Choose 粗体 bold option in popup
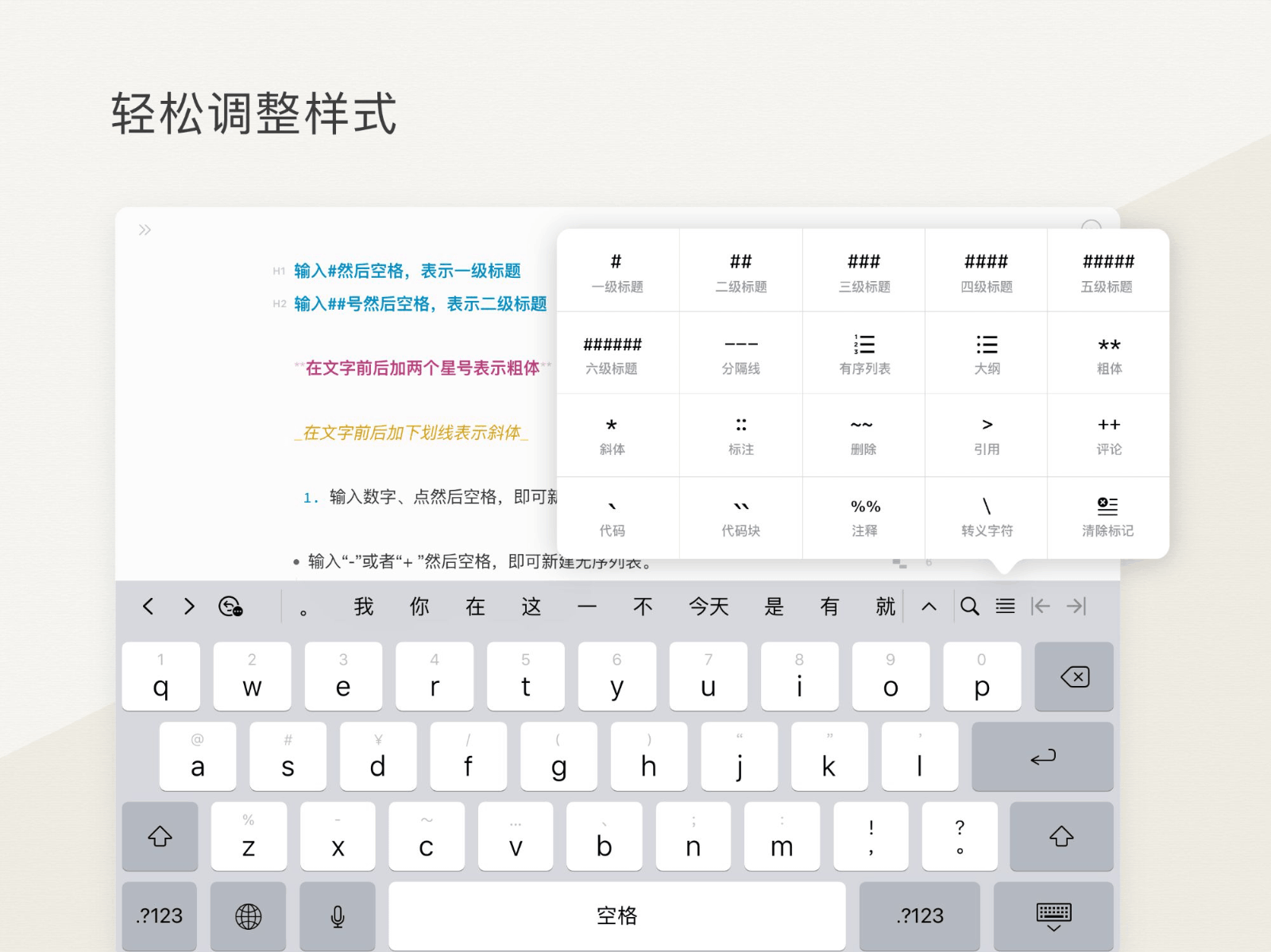 pos(1109,353)
